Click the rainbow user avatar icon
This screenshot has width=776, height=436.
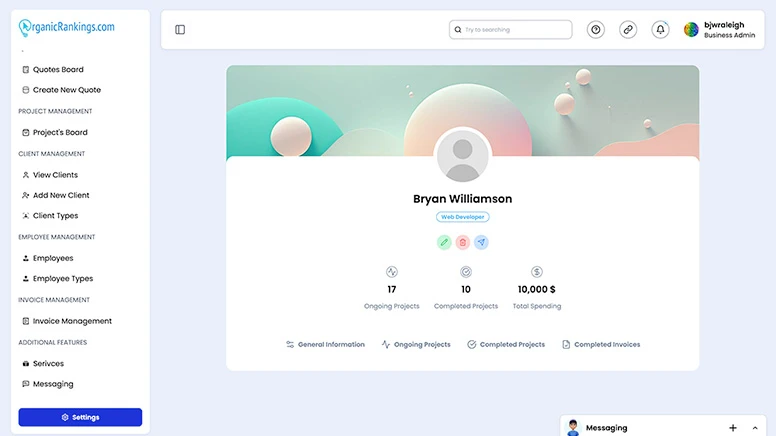691,30
